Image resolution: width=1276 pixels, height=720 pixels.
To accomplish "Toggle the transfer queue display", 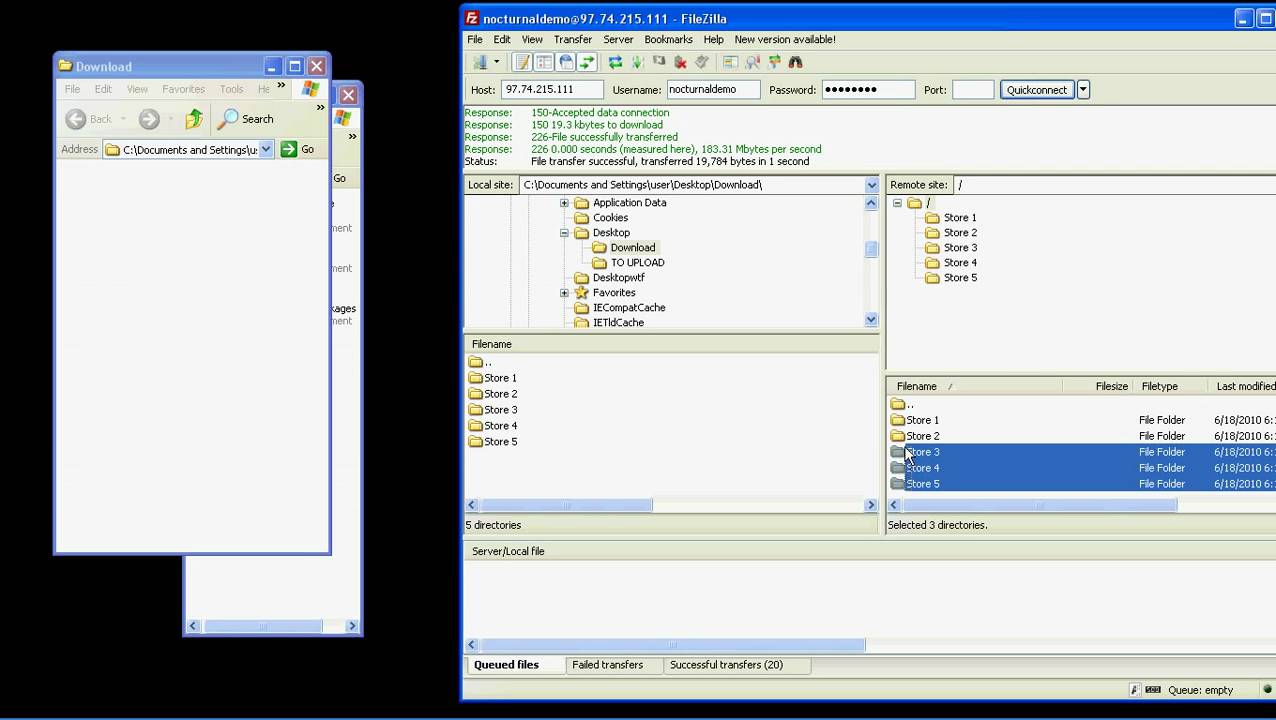I will click(588, 62).
